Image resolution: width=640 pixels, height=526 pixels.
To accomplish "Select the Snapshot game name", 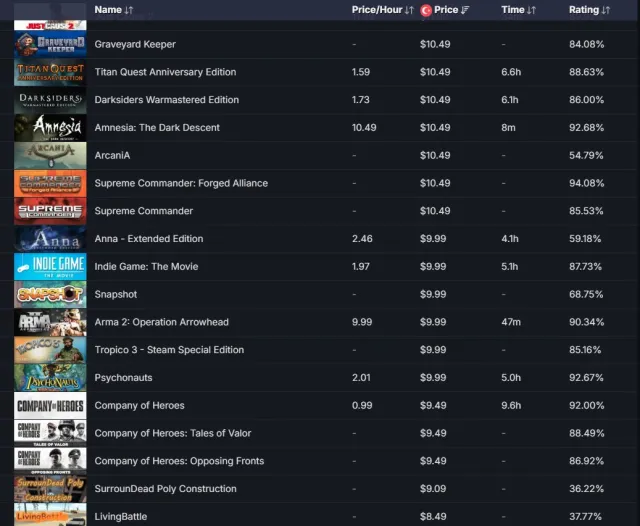I will point(116,294).
